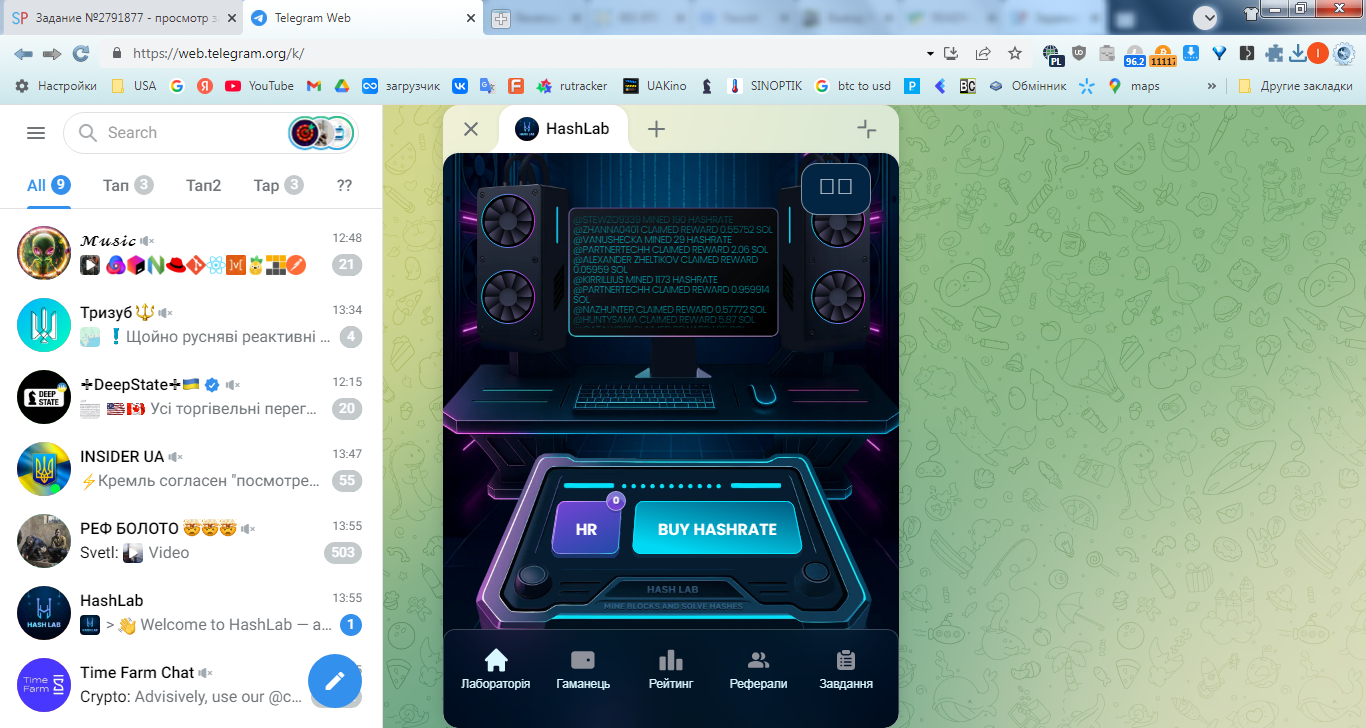Viewport: 1366px width, 728px height.
Task: Switch to the Тап2 folder tab
Action: [204, 185]
